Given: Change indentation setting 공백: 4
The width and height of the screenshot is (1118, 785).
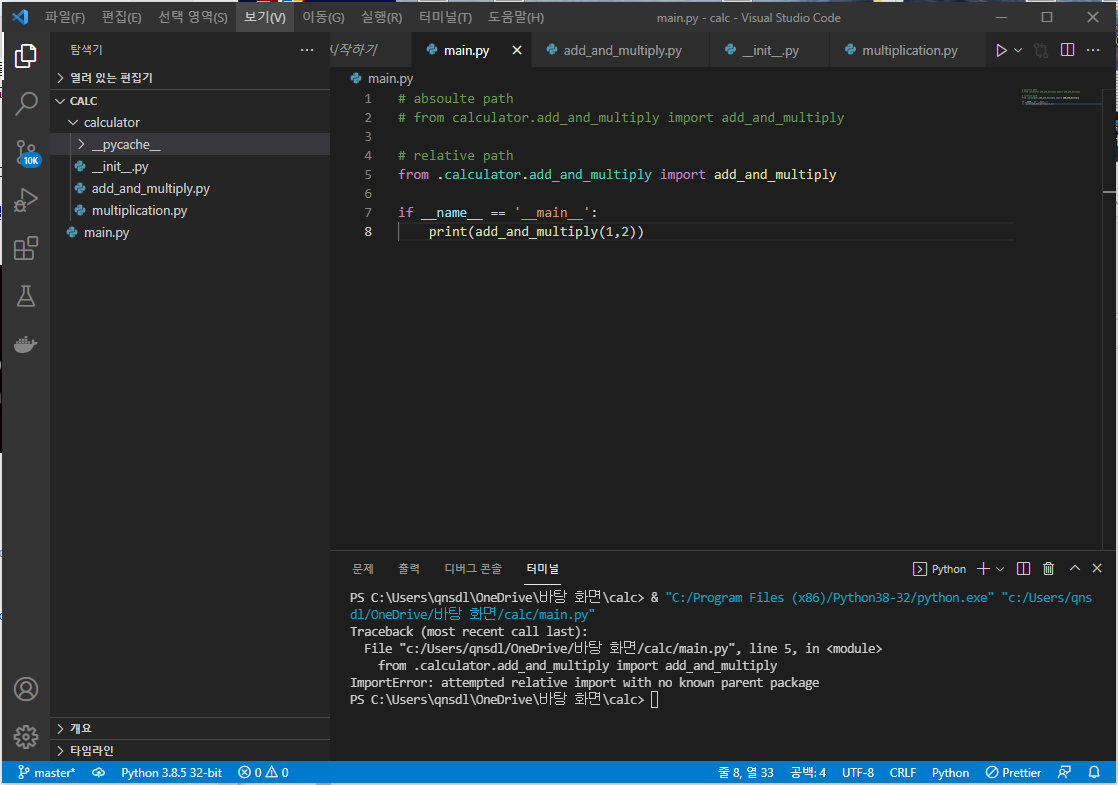Looking at the screenshot, I should click(808, 773).
